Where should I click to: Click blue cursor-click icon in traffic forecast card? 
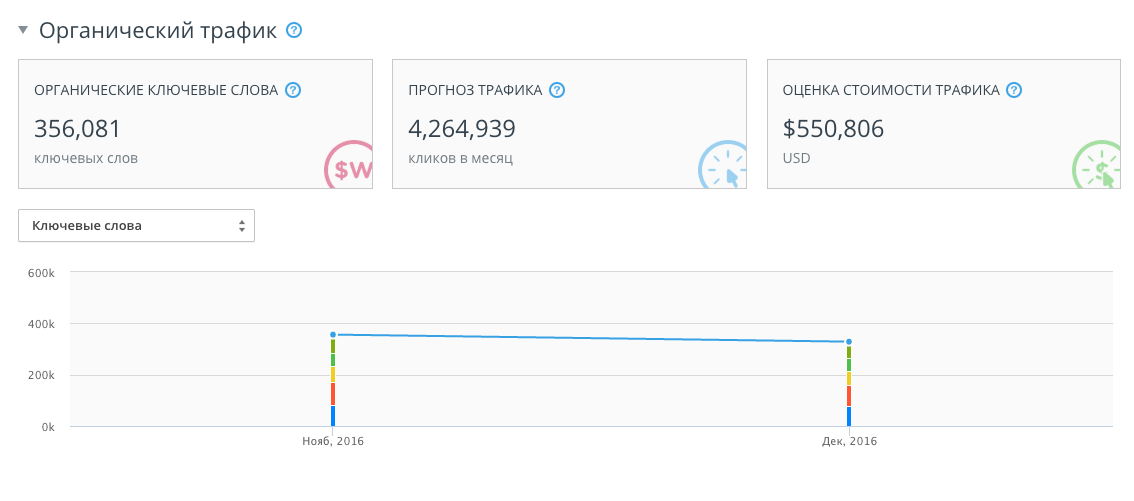point(723,167)
